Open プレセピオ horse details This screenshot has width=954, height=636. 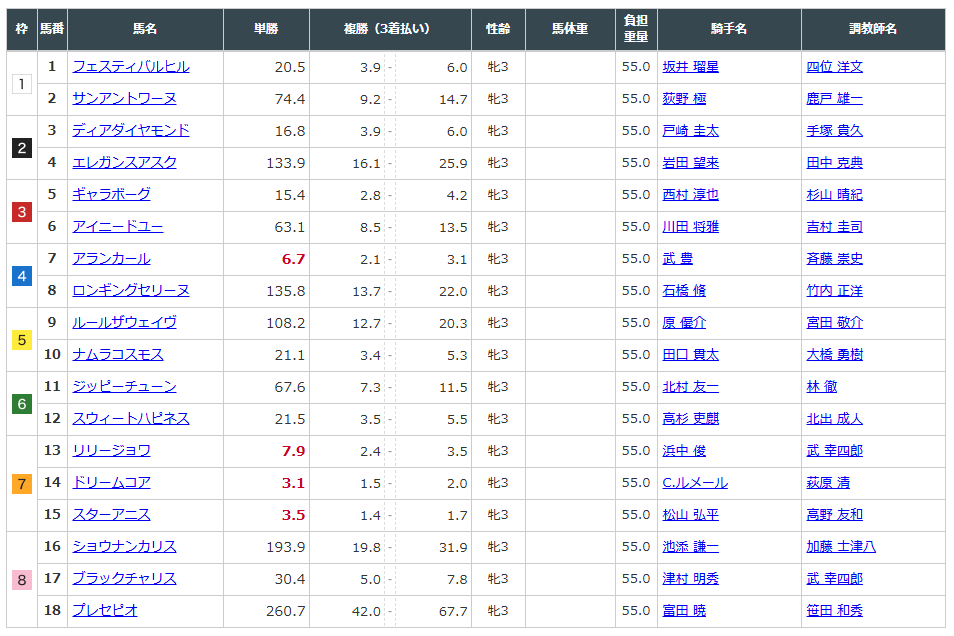coord(105,611)
